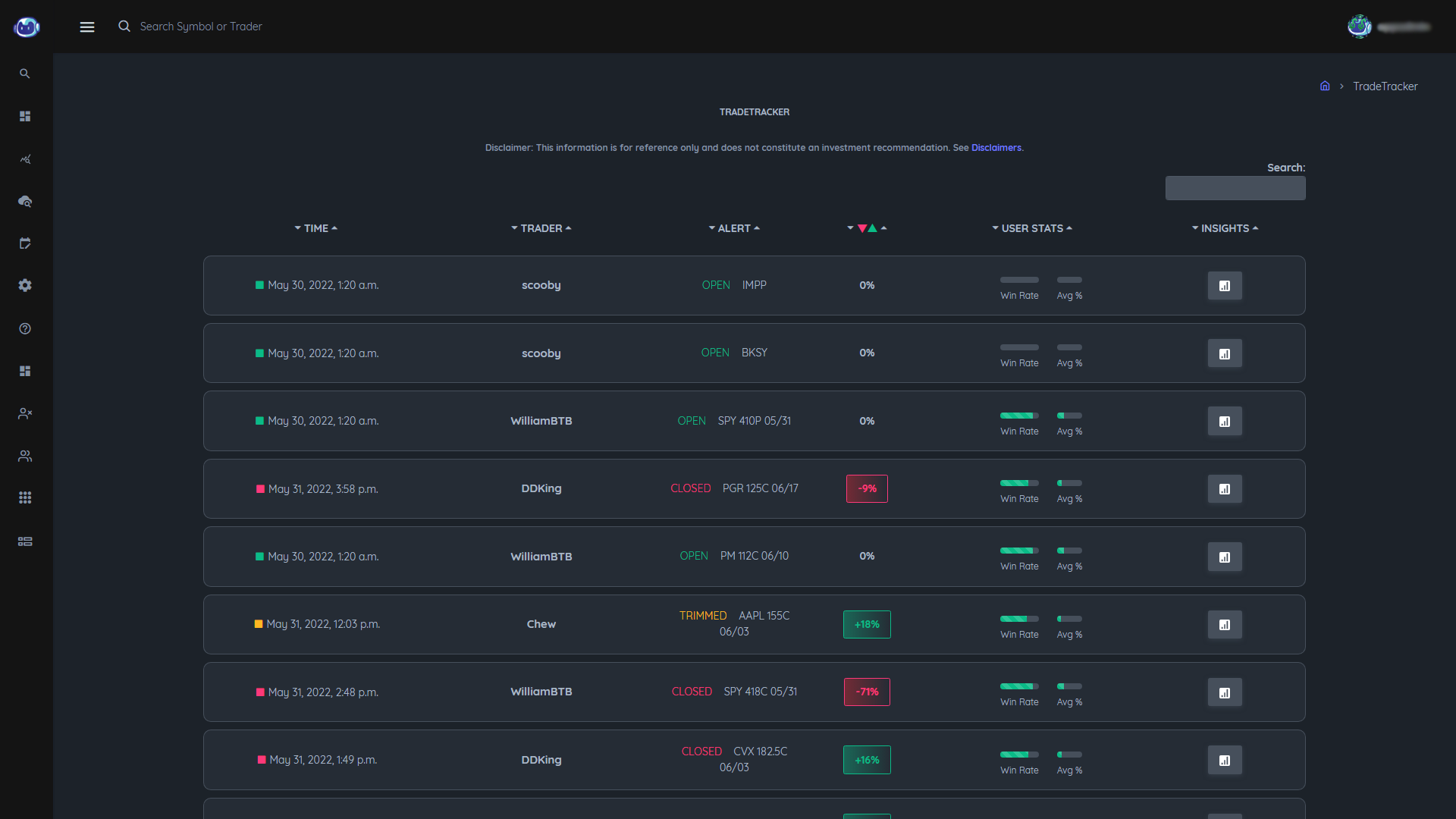Open insights chart for scooby BKSY row
The height and width of the screenshot is (819, 1456).
(1225, 353)
